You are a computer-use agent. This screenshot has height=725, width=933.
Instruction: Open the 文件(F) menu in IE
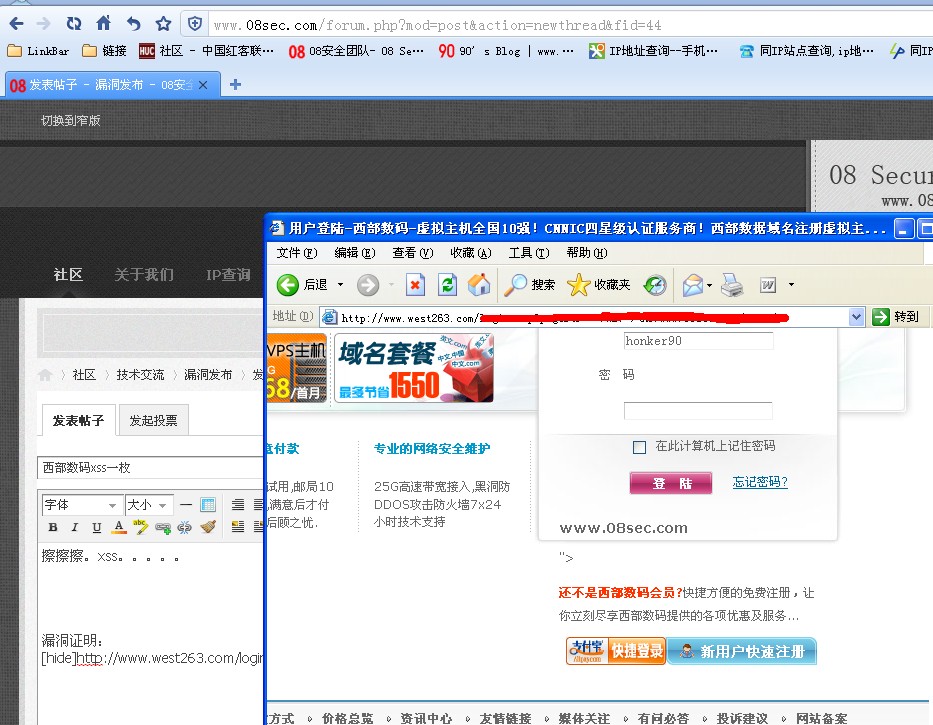[296, 253]
